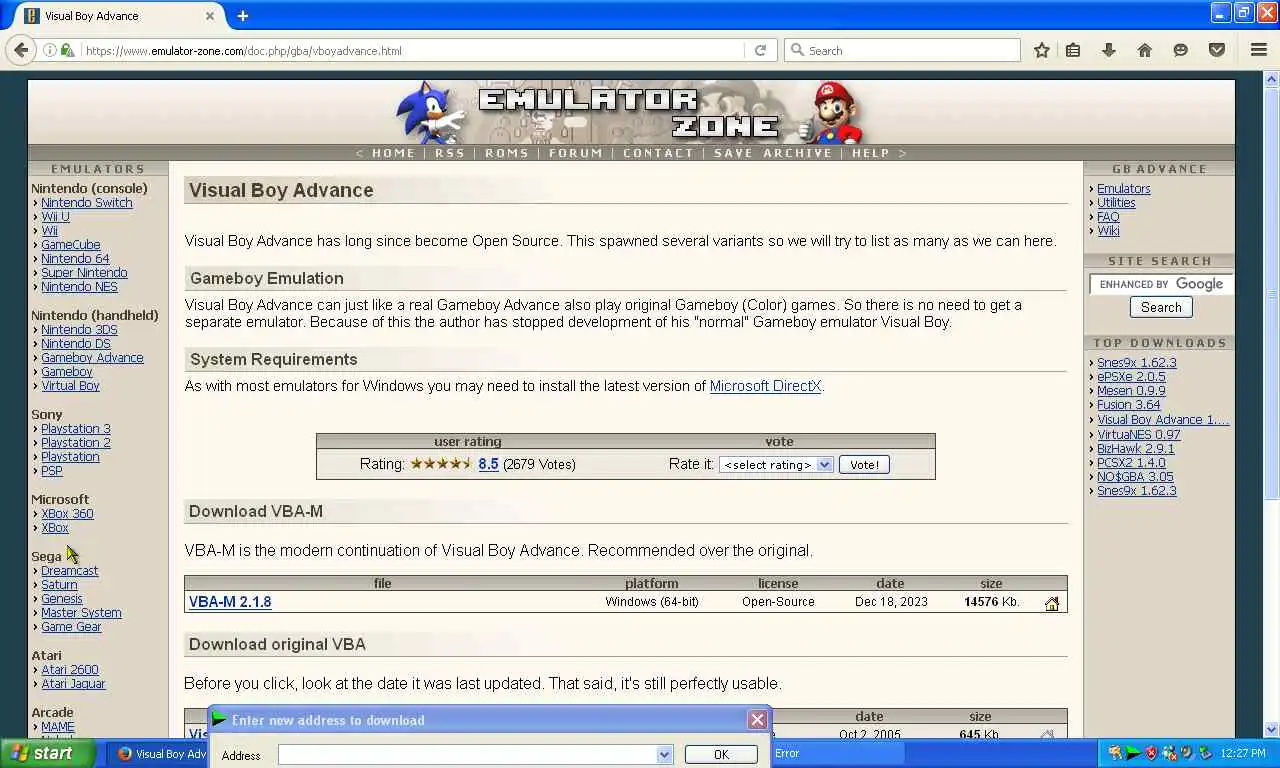Click the magnifier icon in the search box
The height and width of the screenshot is (768, 1280).
[797, 50]
